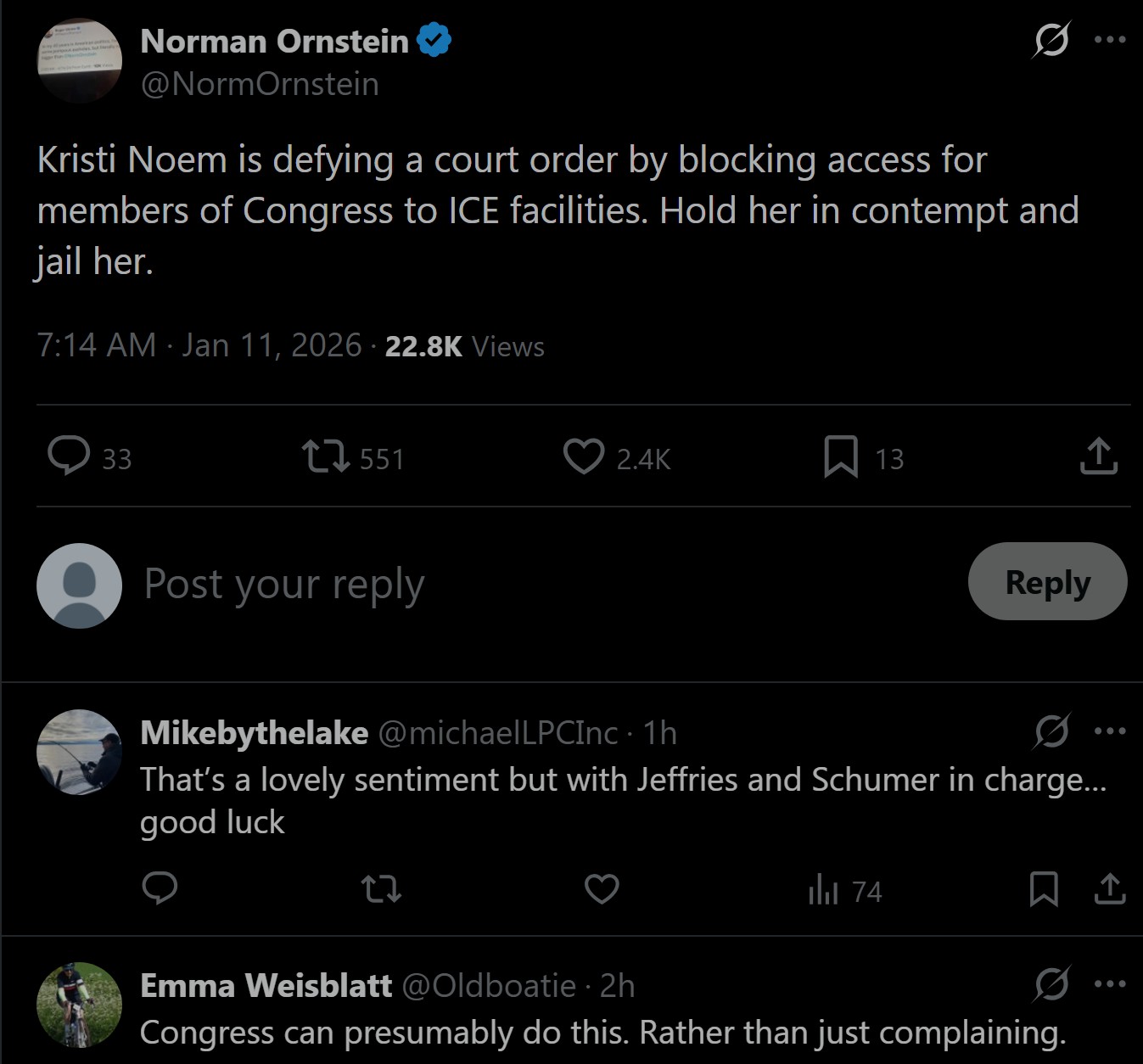Repost Mikebythelake's comment

[381, 889]
